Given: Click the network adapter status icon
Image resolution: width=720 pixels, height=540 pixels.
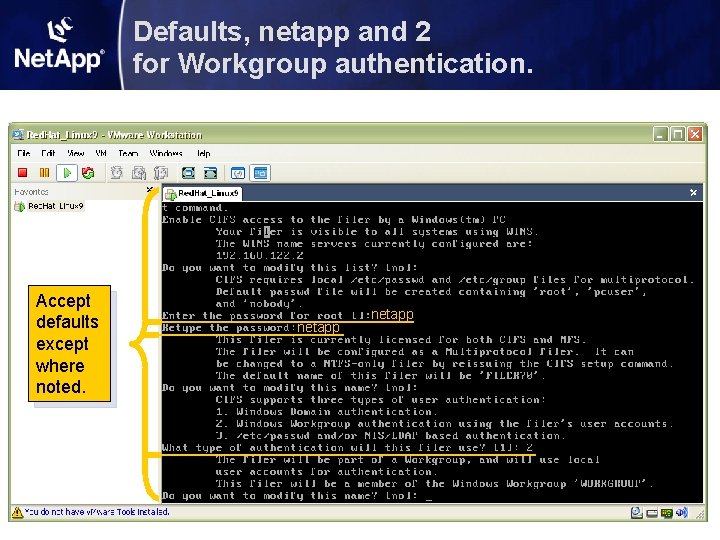Looking at the screenshot, I should pyautogui.click(x=667, y=513).
